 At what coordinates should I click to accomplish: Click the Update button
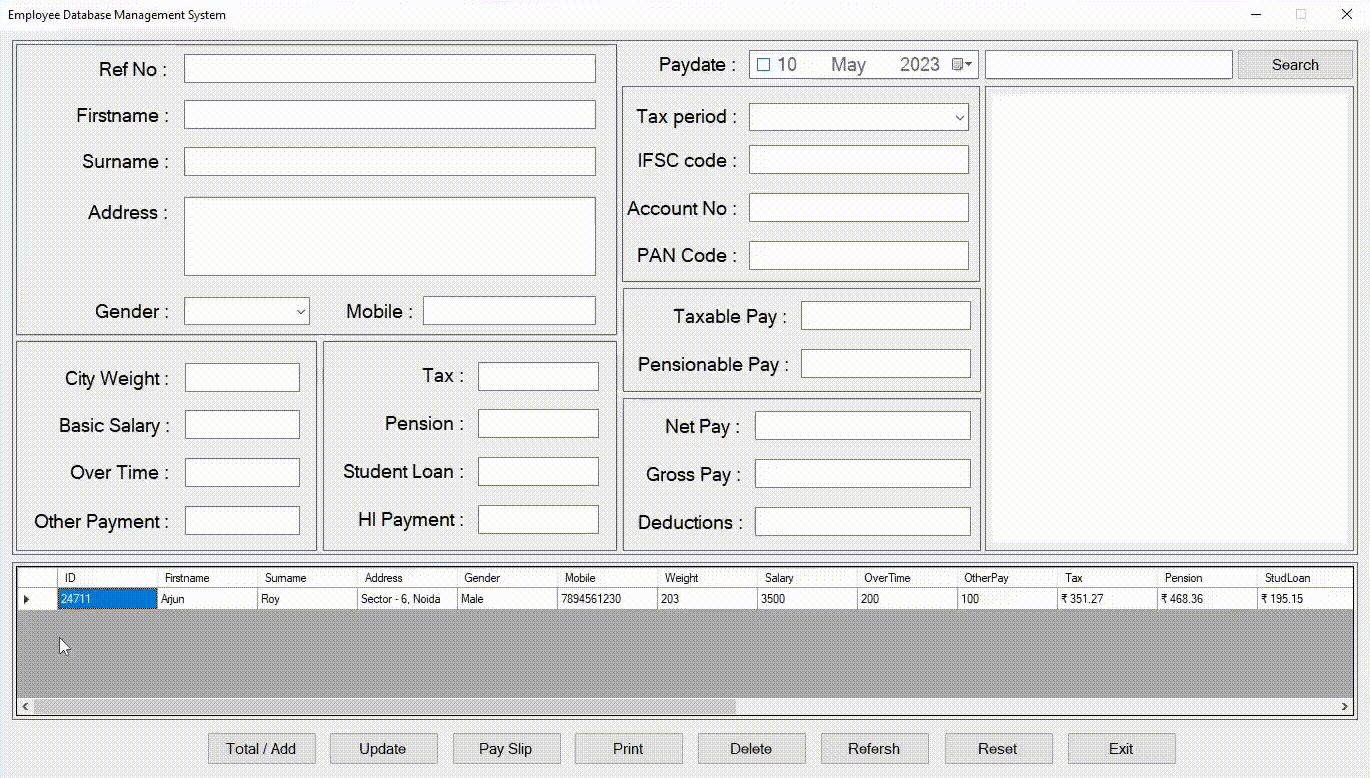point(383,748)
